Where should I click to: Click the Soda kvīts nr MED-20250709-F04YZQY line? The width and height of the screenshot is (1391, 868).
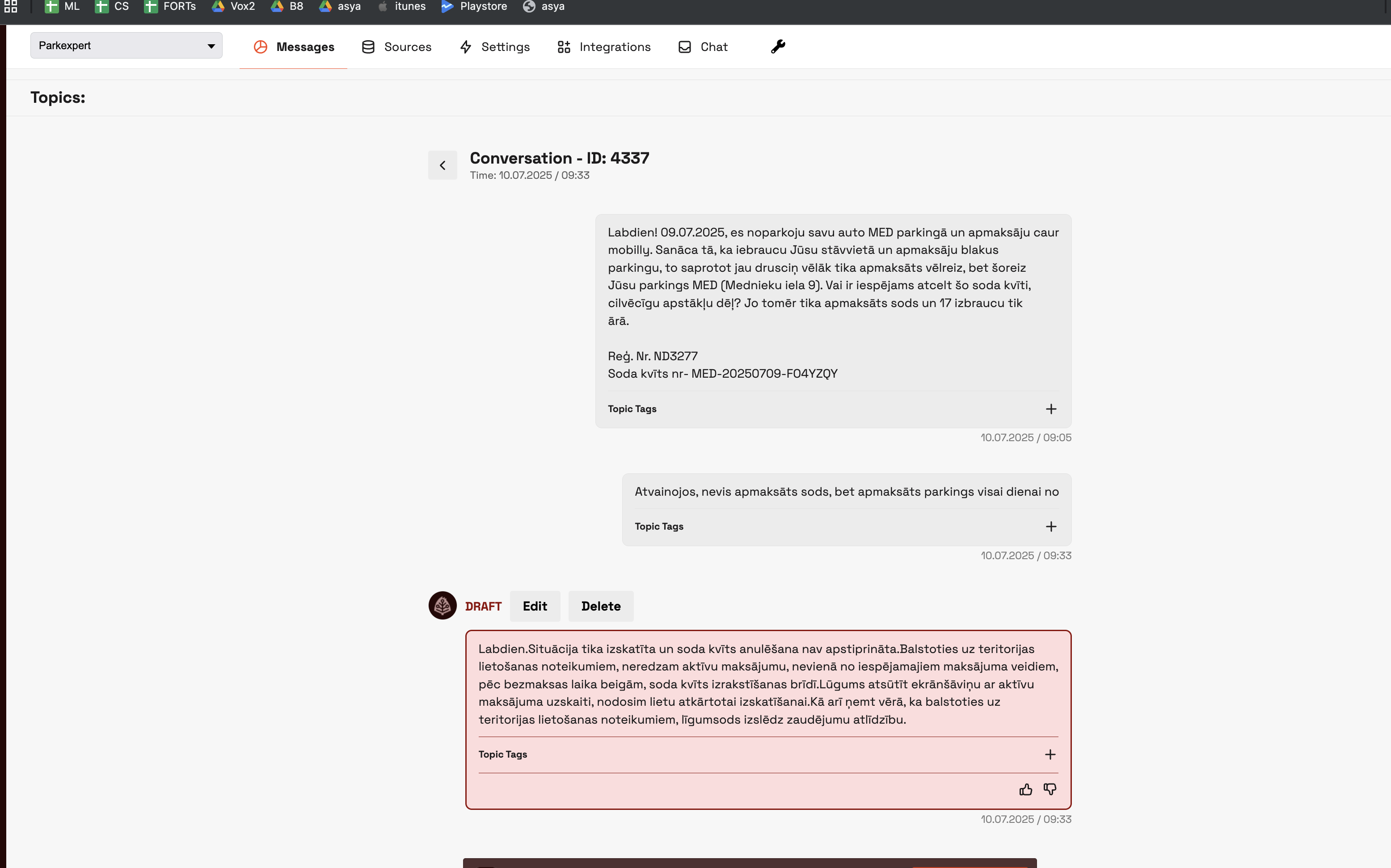[x=723, y=374]
